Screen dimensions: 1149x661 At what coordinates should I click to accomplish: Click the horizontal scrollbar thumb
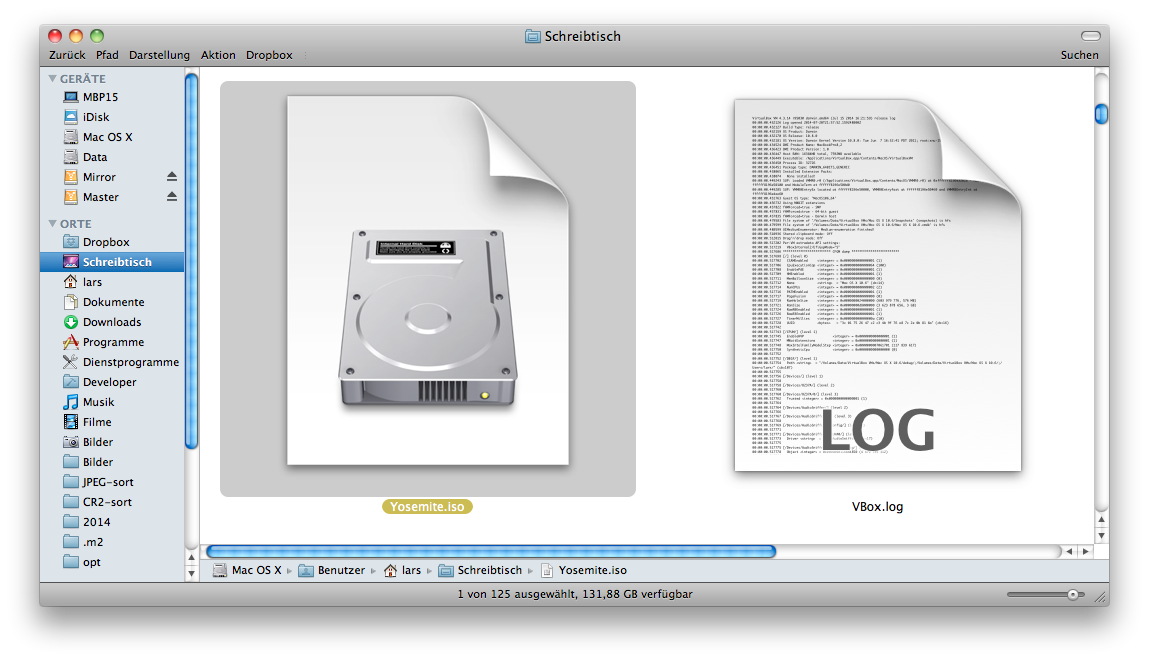click(491, 551)
